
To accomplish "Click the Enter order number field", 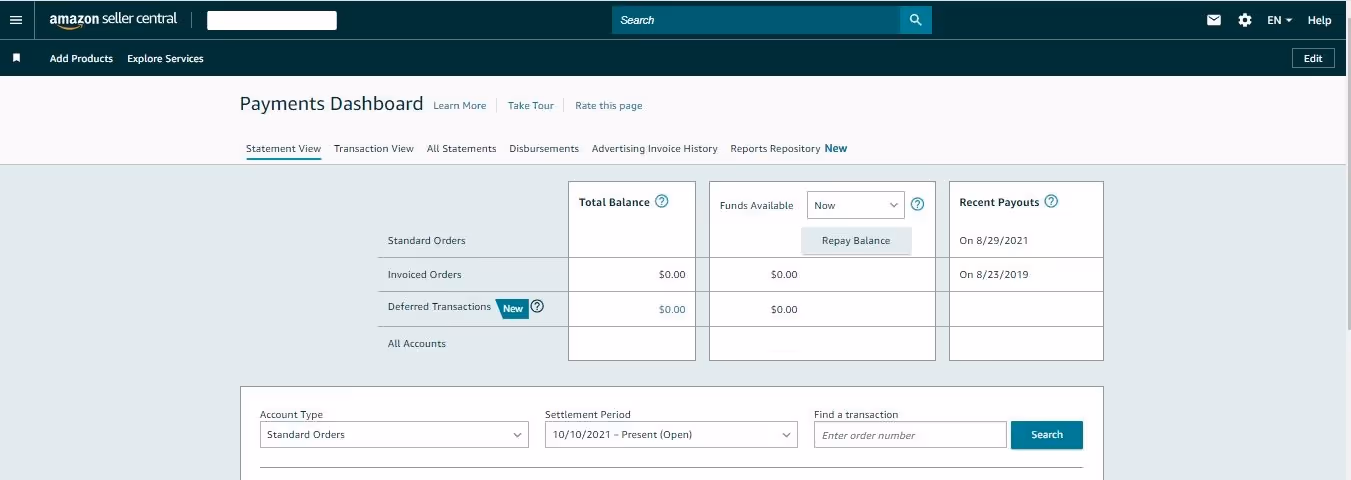I will coord(910,435).
